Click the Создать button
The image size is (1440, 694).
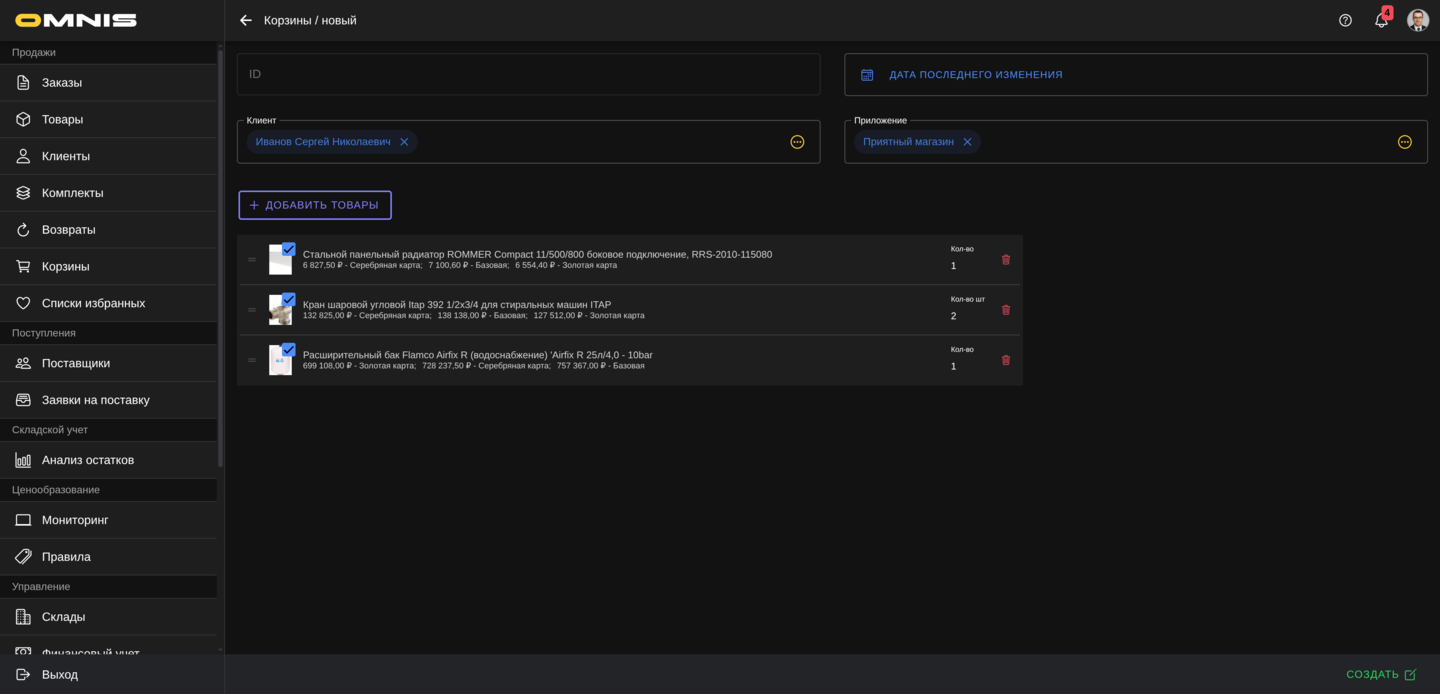click(x=1380, y=674)
